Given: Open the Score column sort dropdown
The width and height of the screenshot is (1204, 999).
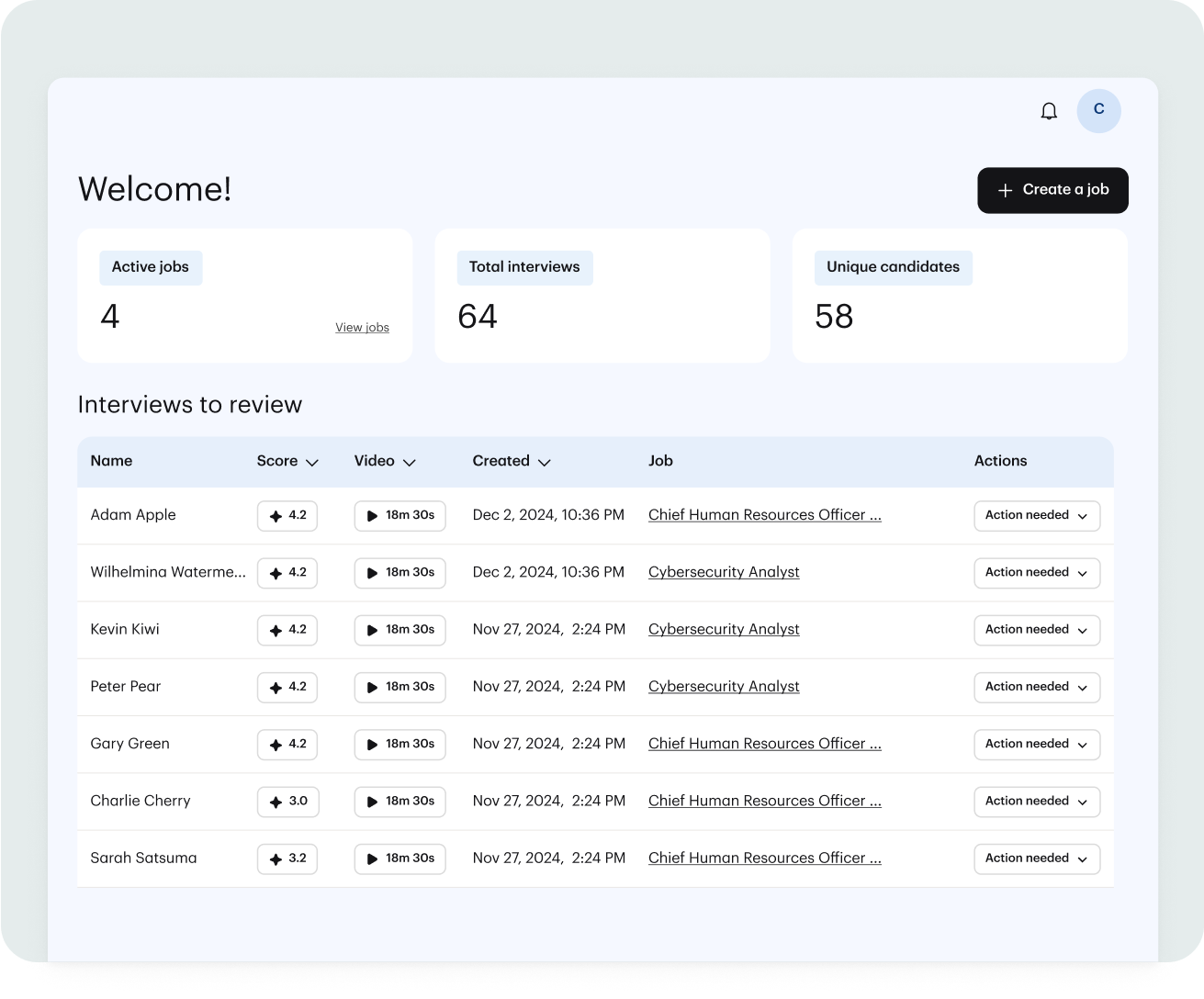Looking at the screenshot, I should 310,462.
